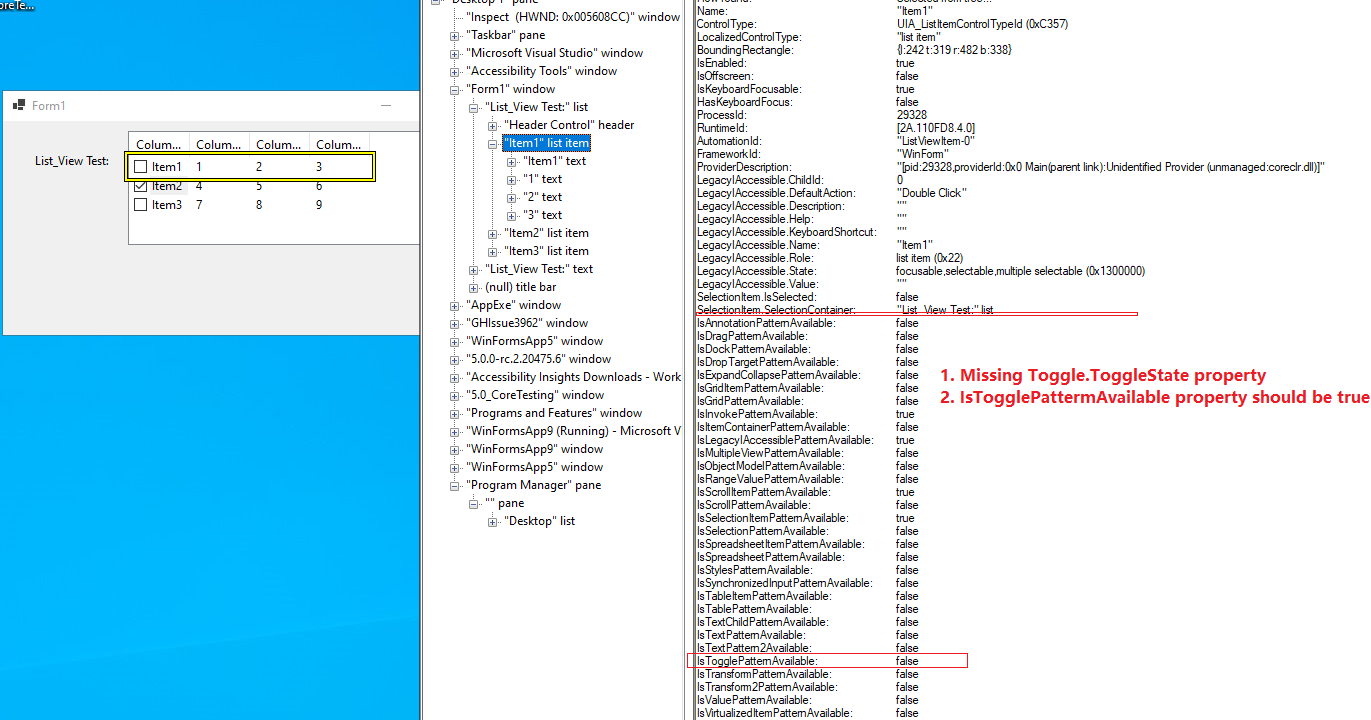Collapse the "Form1" window node

click(x=455, y=88)
